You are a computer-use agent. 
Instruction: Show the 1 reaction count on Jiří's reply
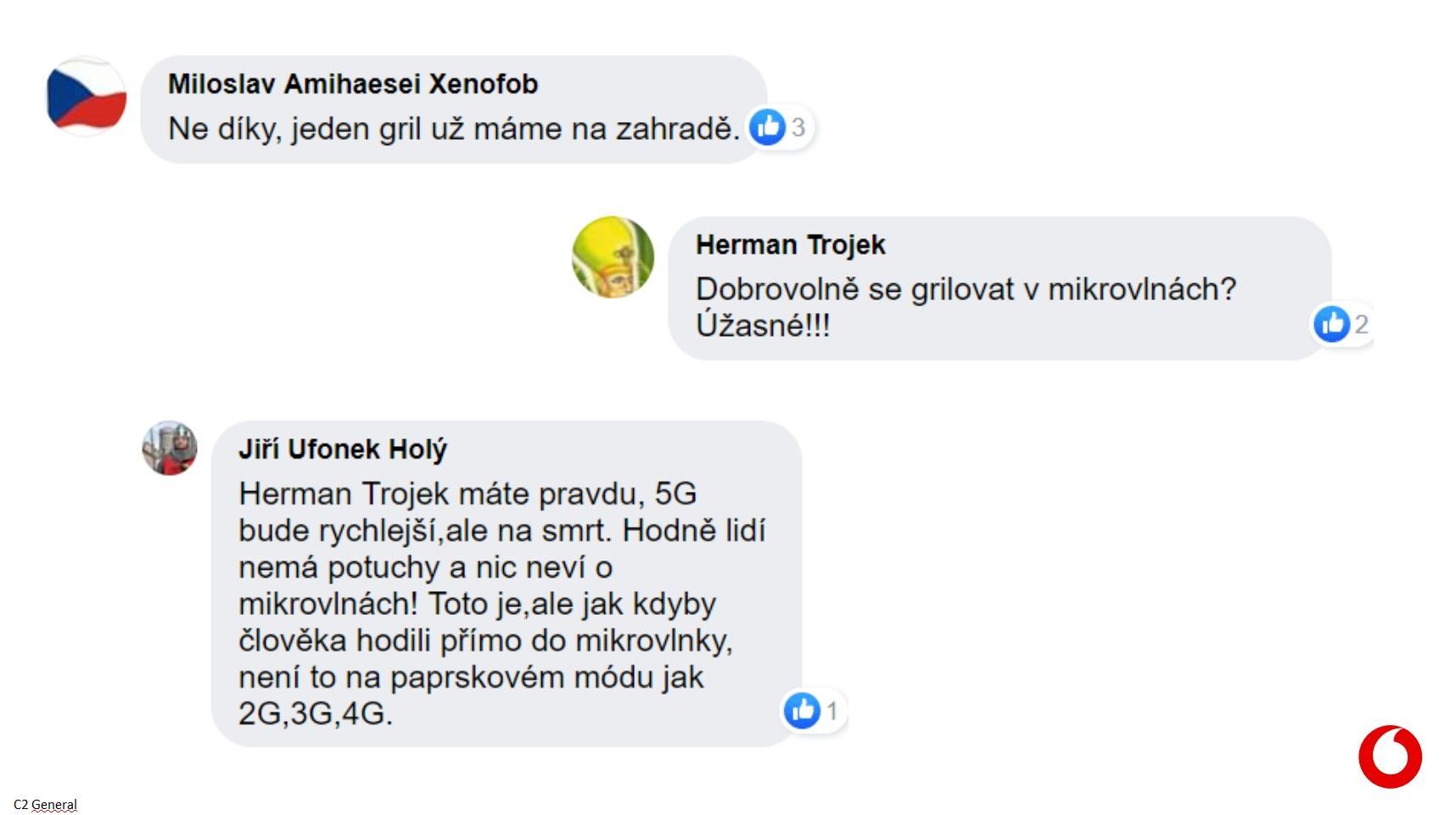[832, 711]
